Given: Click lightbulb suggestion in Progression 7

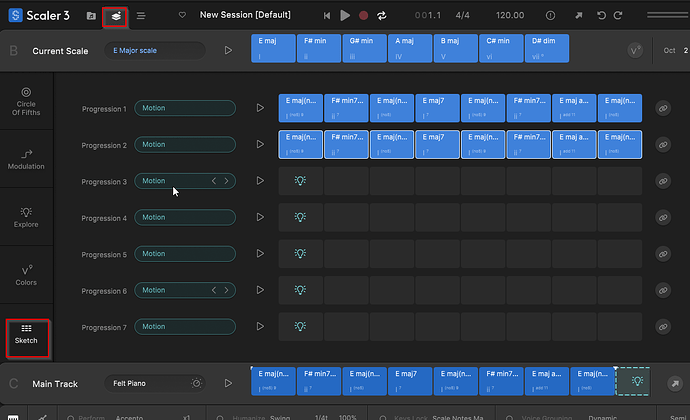Looking at the screenshot, I should tap(300, 326).
